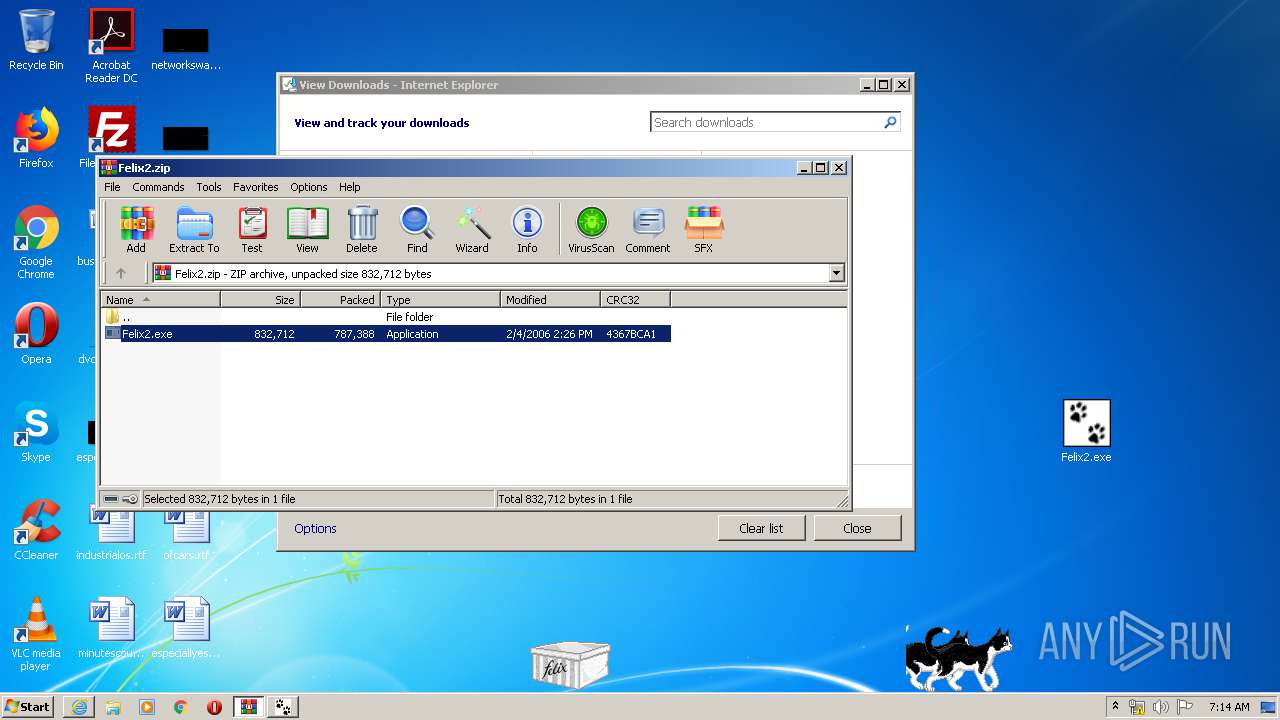The width and height of the screenshot is (1280, 720).
Task: Sort by the Packed column header
Action: click(340, 299)
